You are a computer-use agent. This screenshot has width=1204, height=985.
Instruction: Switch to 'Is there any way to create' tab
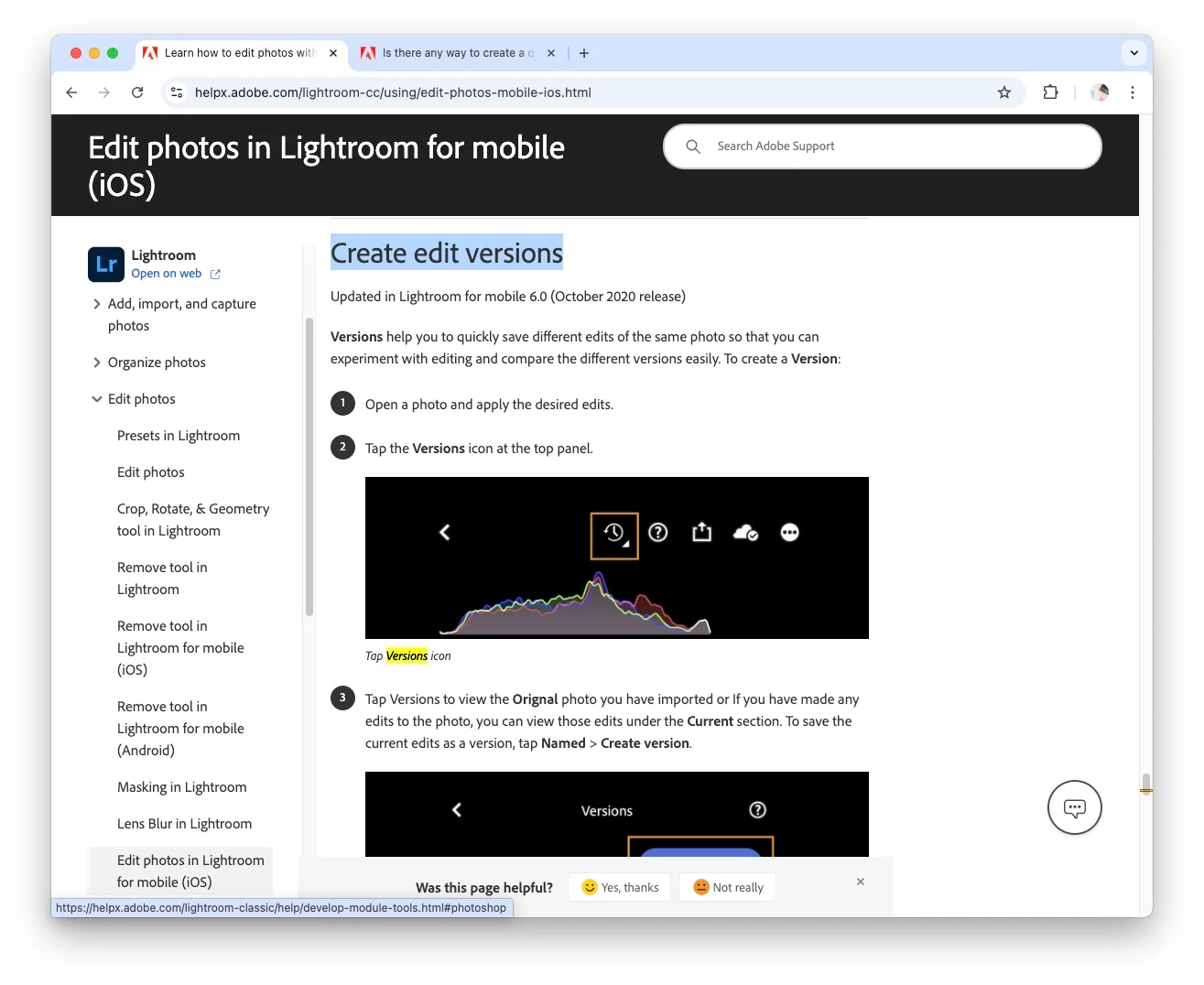(459, 53)
